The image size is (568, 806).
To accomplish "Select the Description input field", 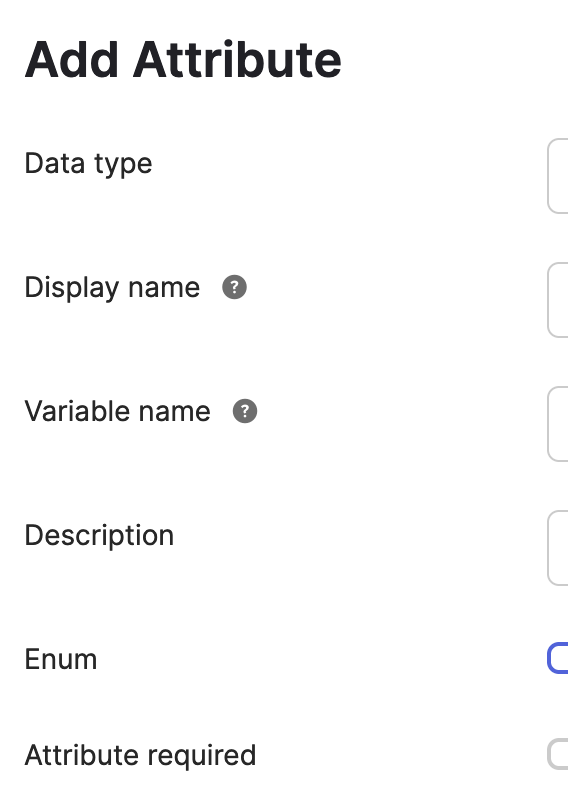I will 558,548.
